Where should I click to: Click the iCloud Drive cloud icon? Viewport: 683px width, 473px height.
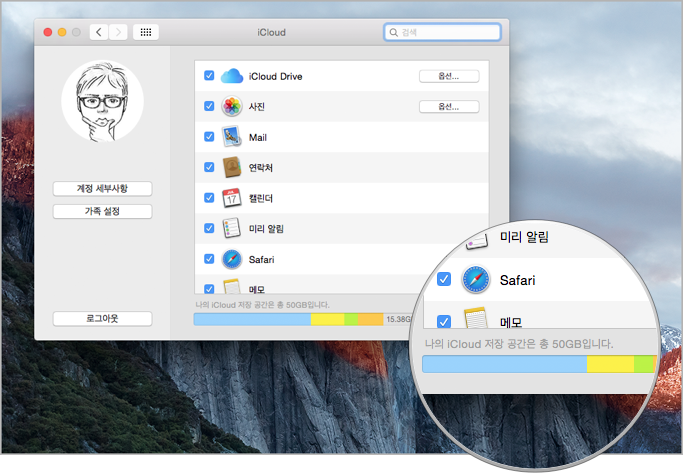pos(232,76)
